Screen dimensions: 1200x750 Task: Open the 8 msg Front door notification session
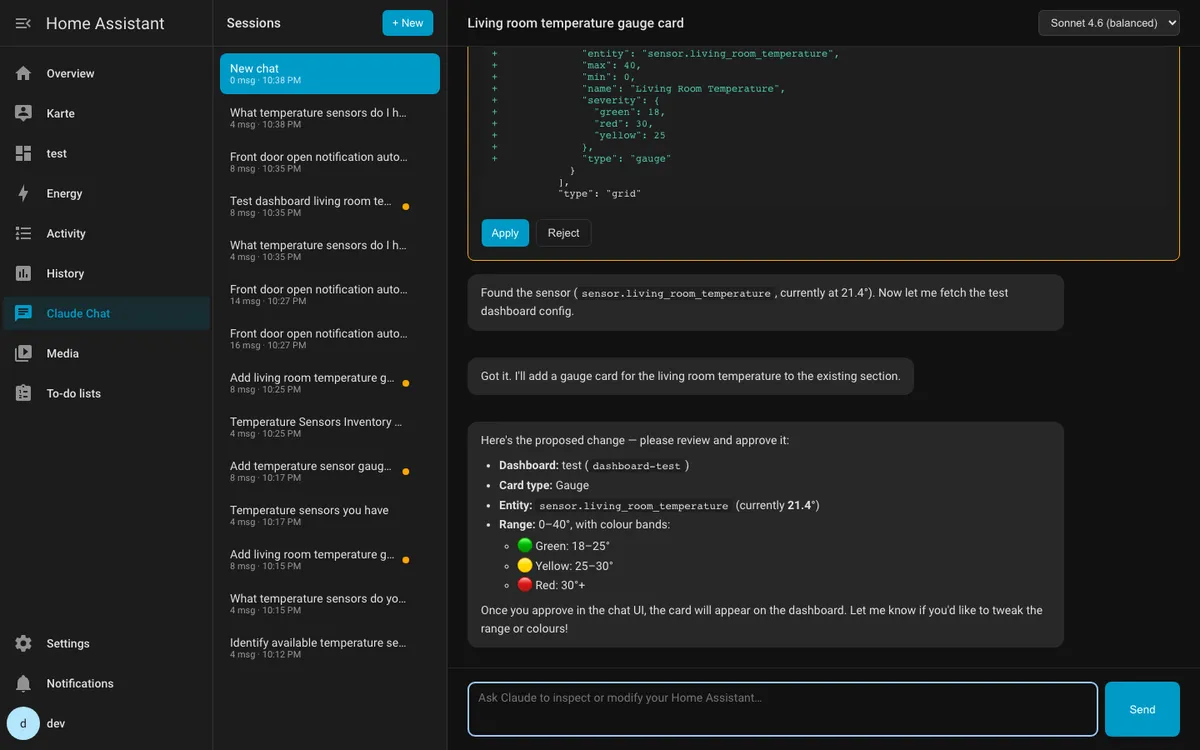point(330,162)
